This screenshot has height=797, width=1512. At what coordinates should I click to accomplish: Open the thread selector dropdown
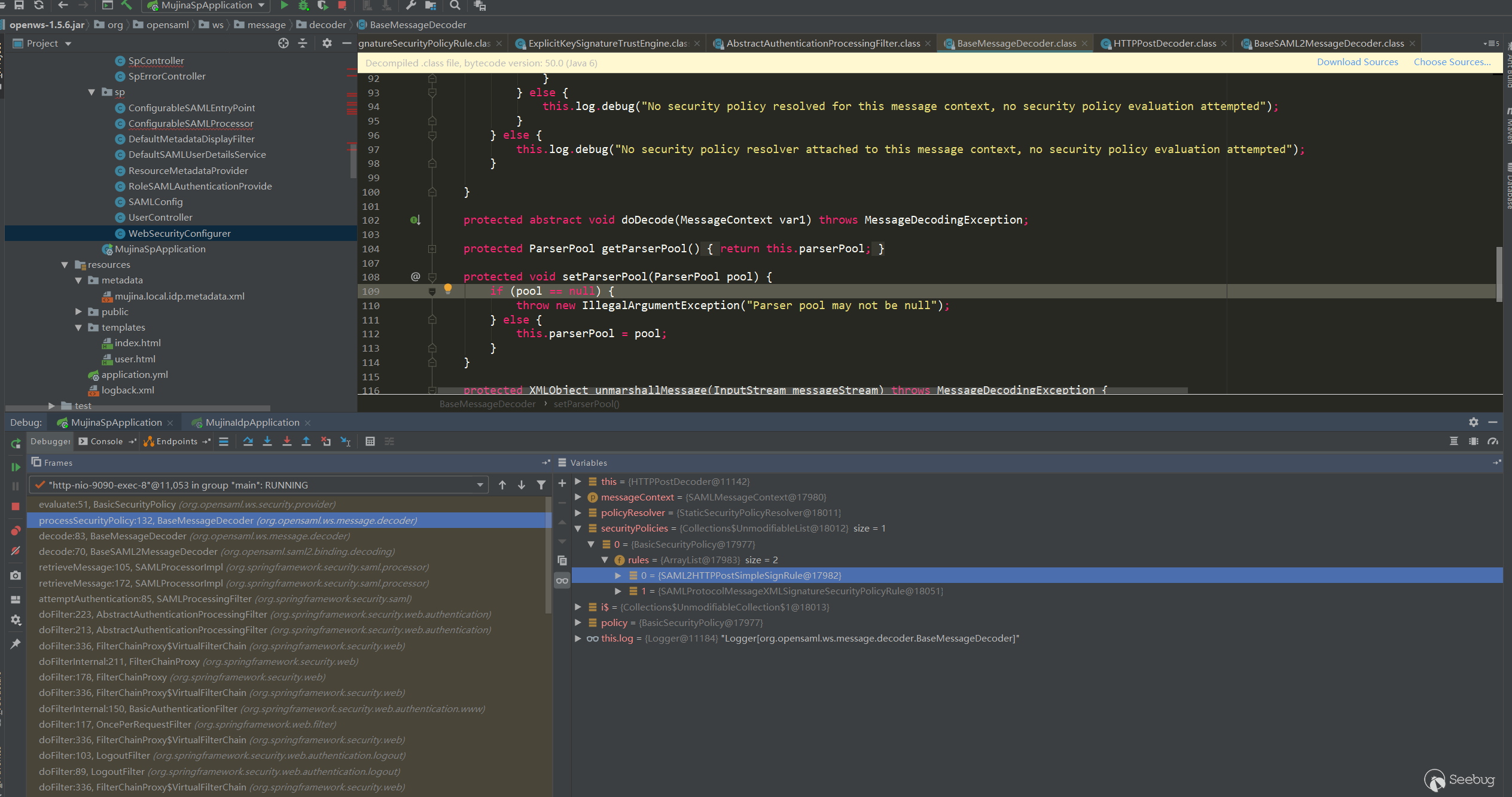tap(480, 485)
